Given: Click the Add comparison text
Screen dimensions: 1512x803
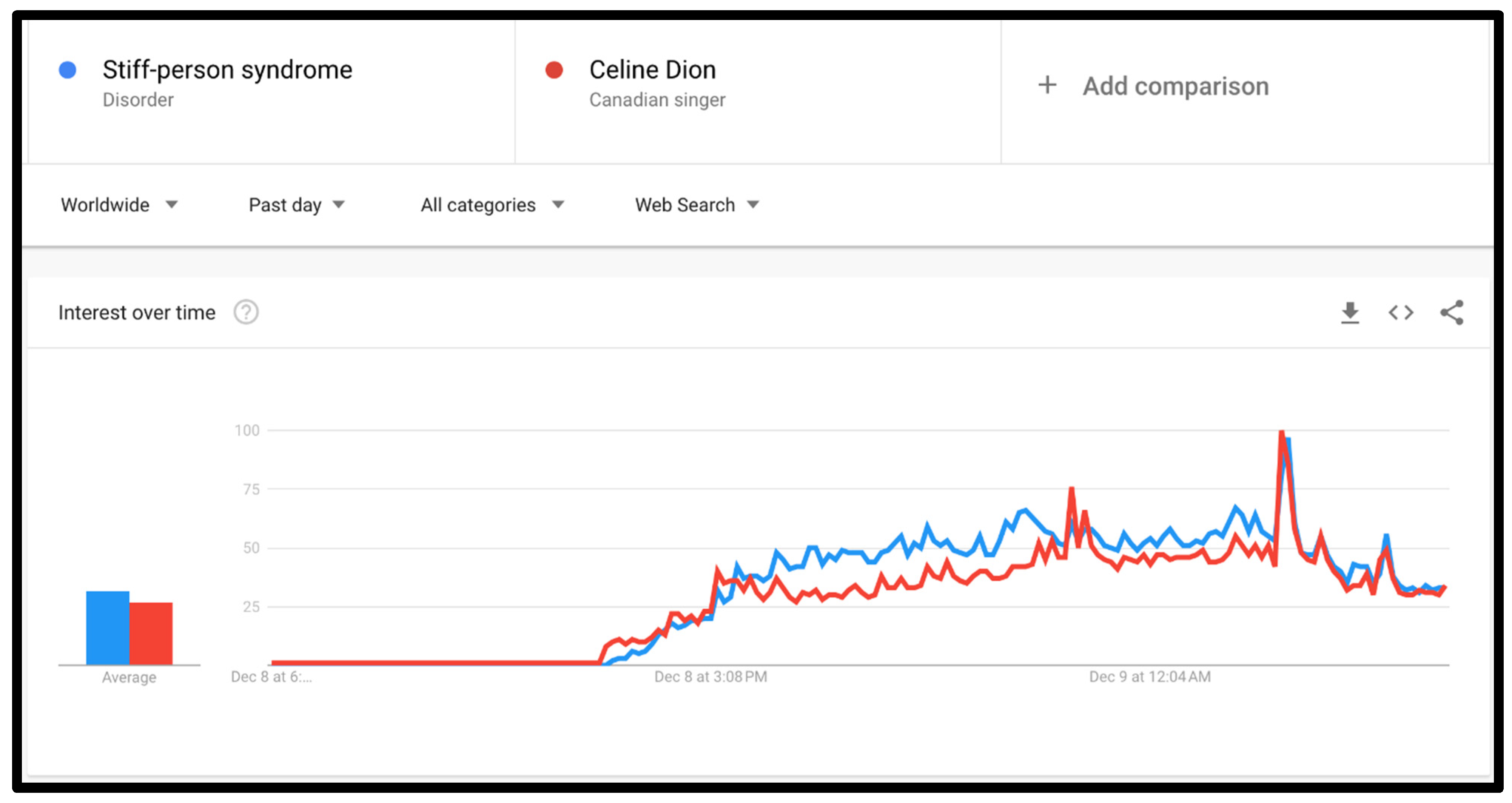Looking at the screenshot, I should coord(1176,86).
